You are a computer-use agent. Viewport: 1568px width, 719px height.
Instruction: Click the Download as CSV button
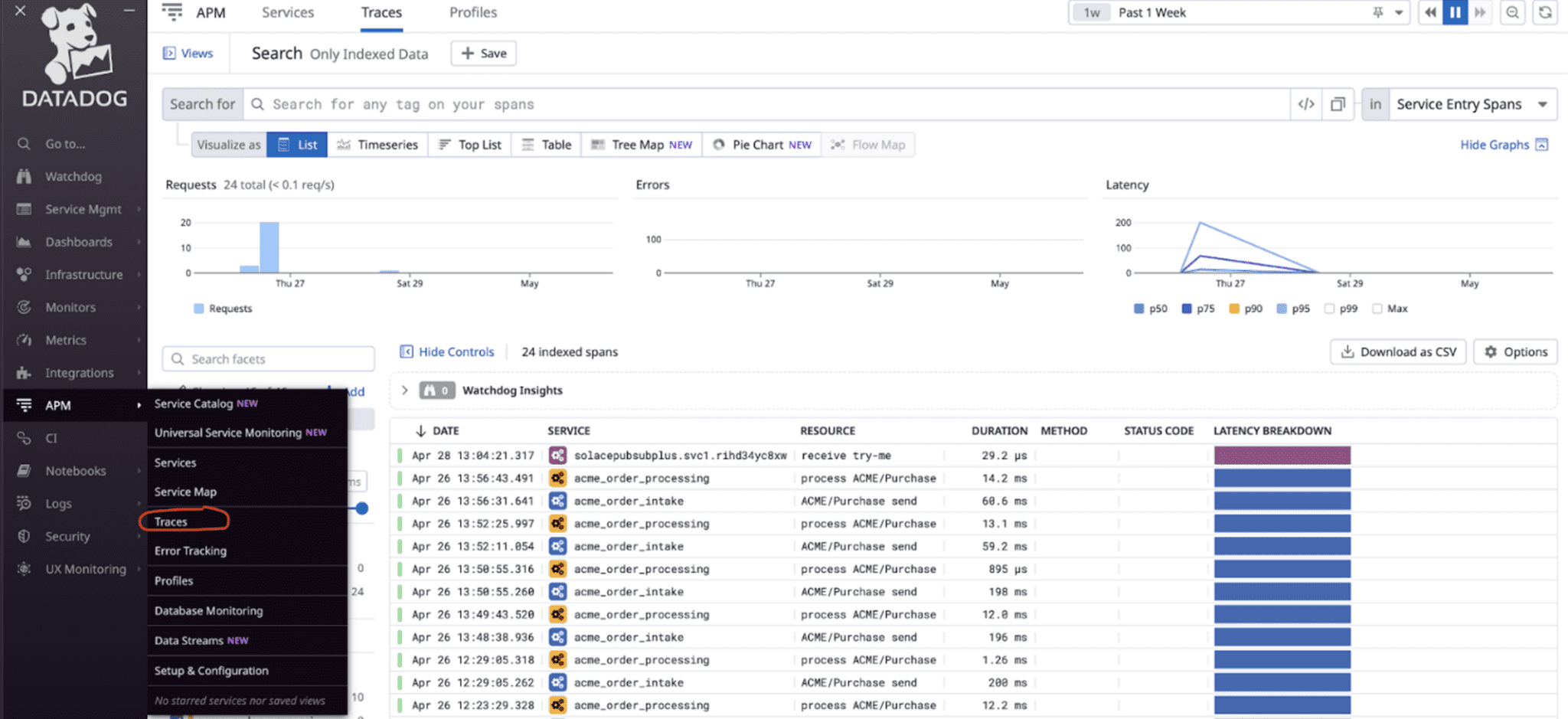pyautogui.click(x=1398, y=351)
